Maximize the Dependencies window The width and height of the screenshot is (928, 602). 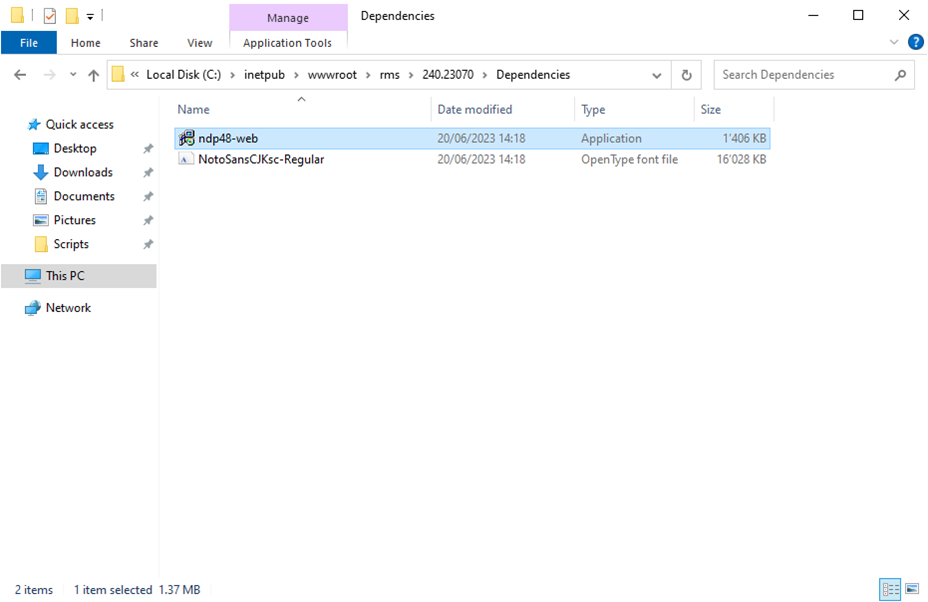[x=858, y=15]
